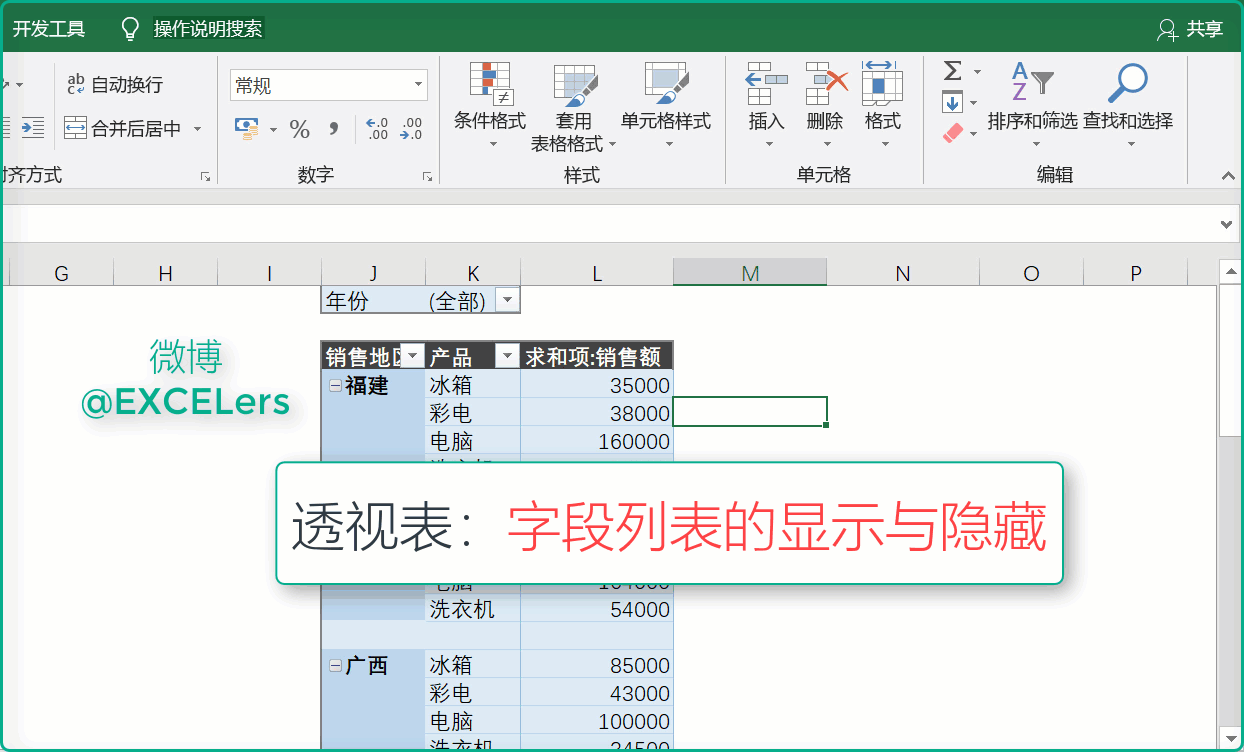Viewport: 1244px width, 752px height.
Task: Click the Delete (删除) cells icon
Action: tap(825, 85)
